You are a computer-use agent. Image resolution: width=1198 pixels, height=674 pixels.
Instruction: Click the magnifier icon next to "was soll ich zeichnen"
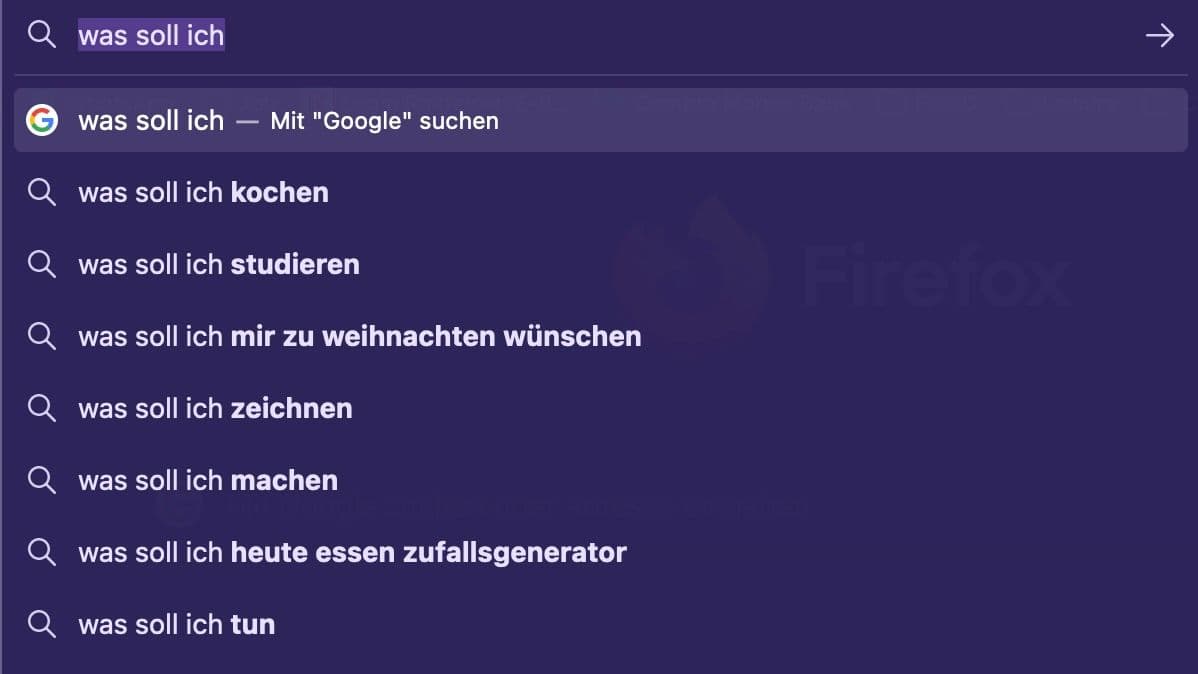tap(41, 408)
